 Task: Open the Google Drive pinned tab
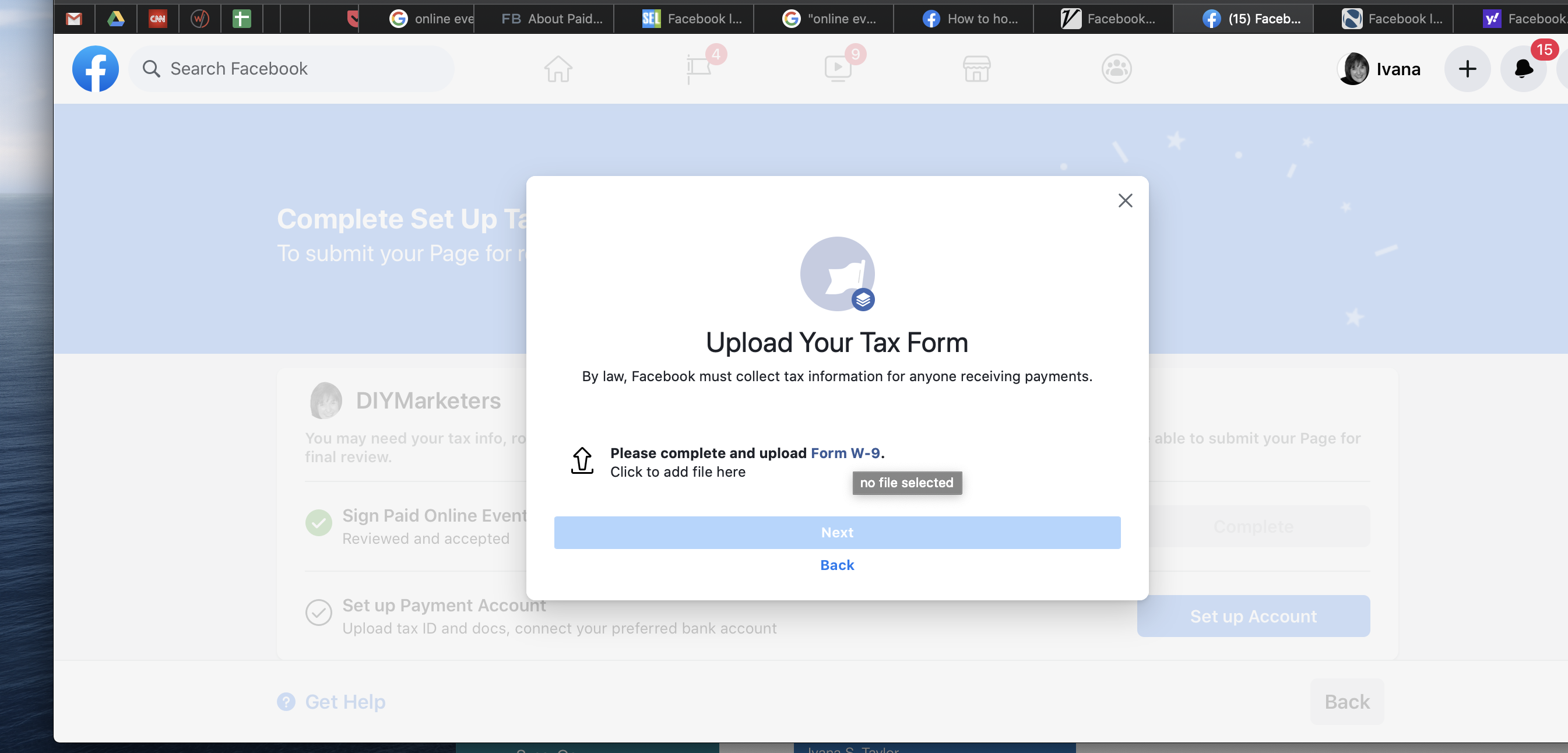(x=115, y=19)
